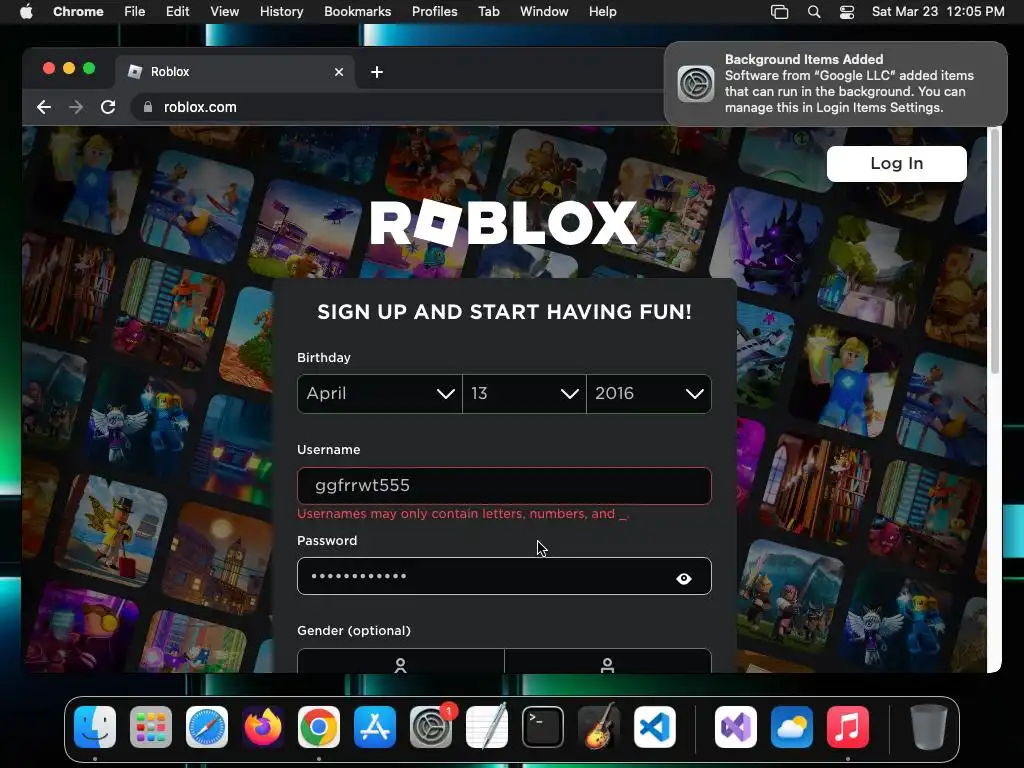Screen dimensions: 1024x768
Task: Click the Stage Manager menu bar icon
Action: (x=780, y=12)
